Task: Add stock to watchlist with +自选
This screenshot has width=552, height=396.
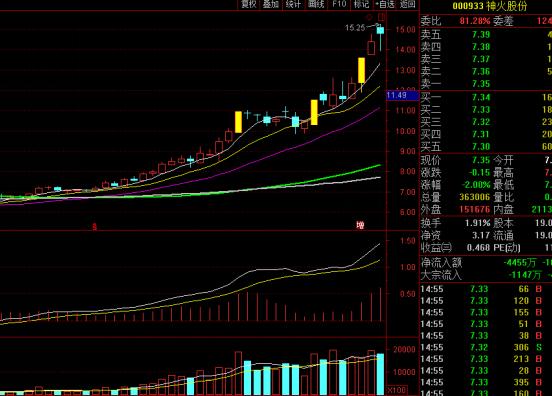Action: tap(385, 4)
